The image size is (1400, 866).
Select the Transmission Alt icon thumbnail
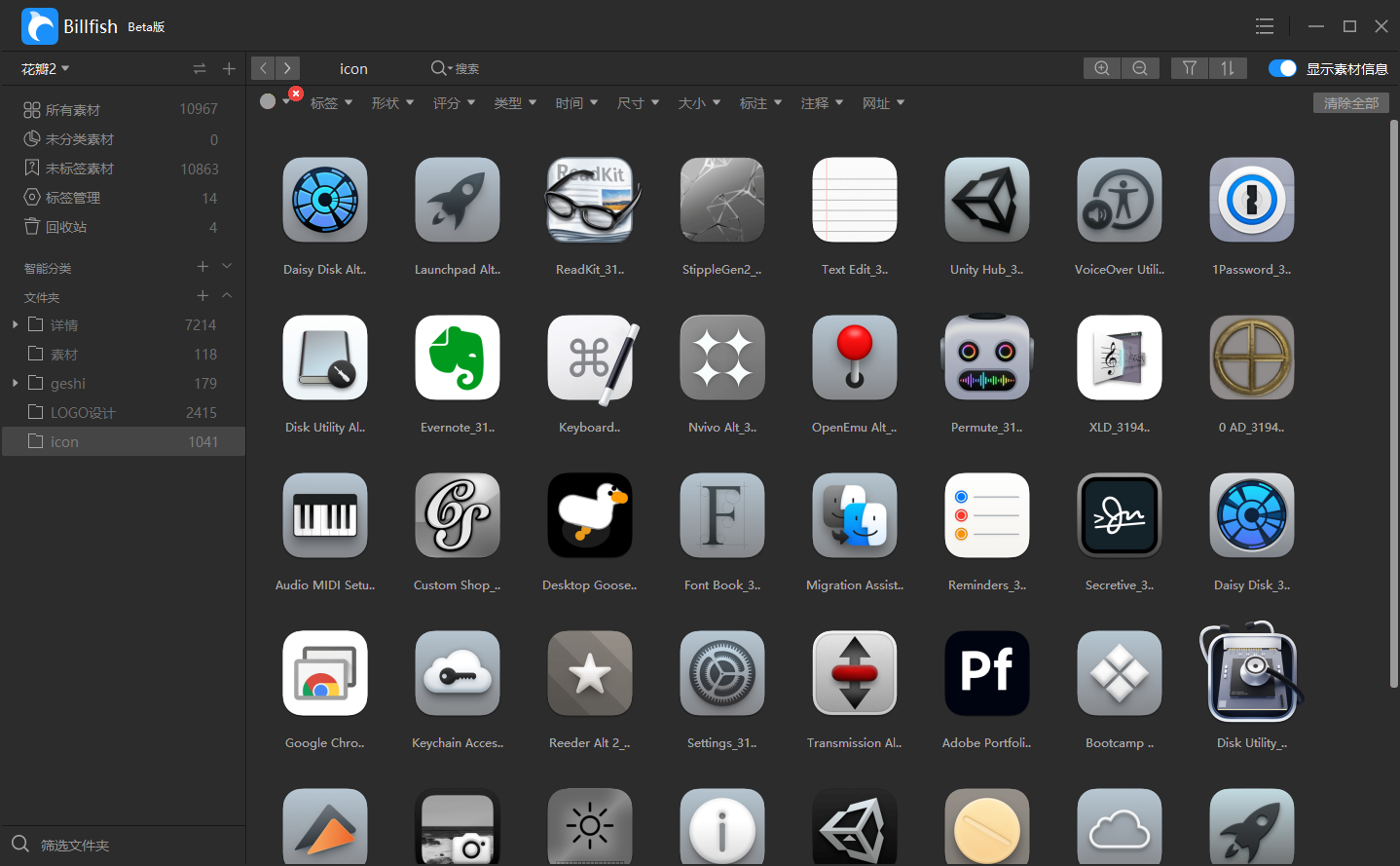tap(855, 673)
